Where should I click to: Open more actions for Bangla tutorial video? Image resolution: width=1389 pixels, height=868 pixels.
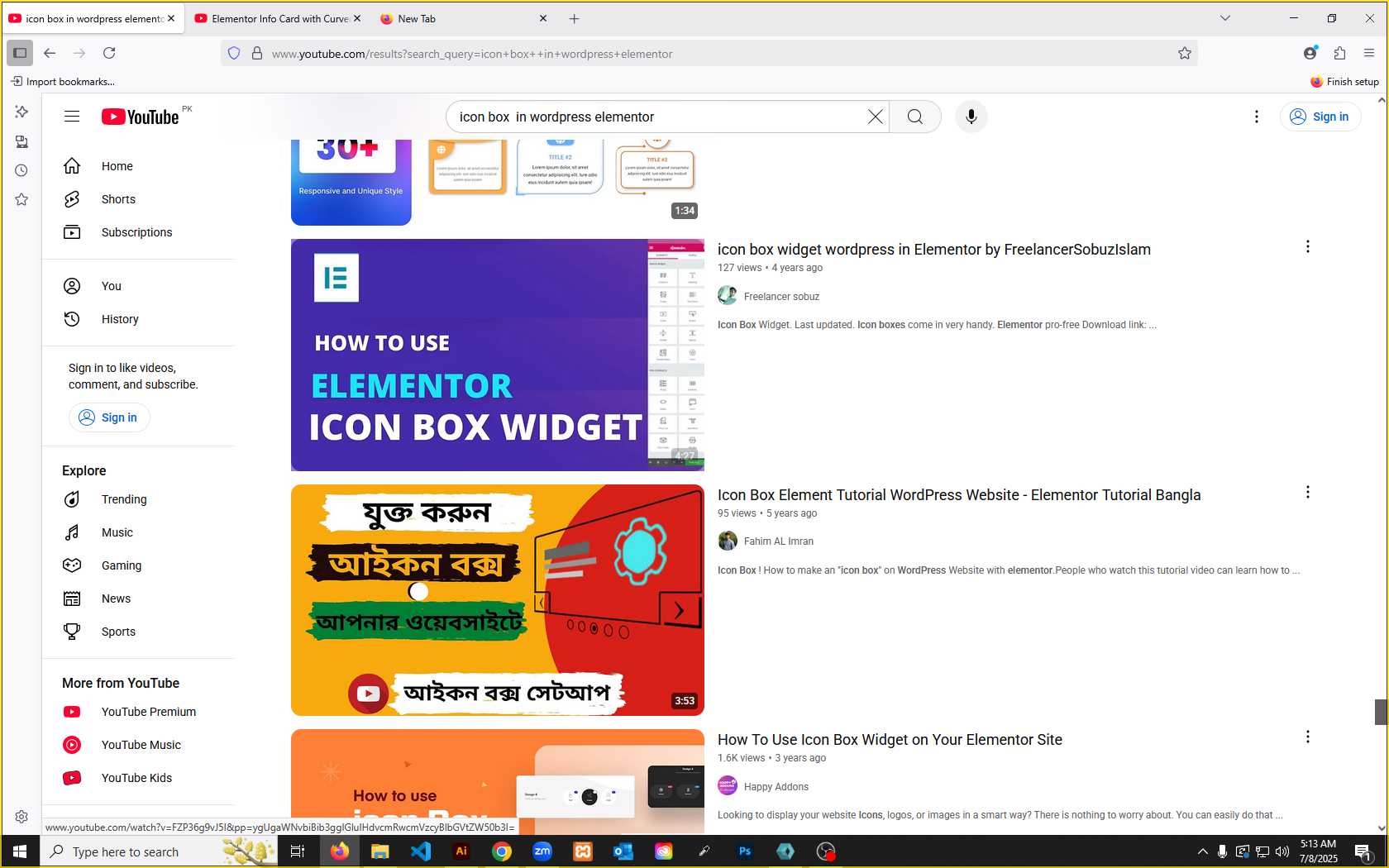tap(1307, 492)
